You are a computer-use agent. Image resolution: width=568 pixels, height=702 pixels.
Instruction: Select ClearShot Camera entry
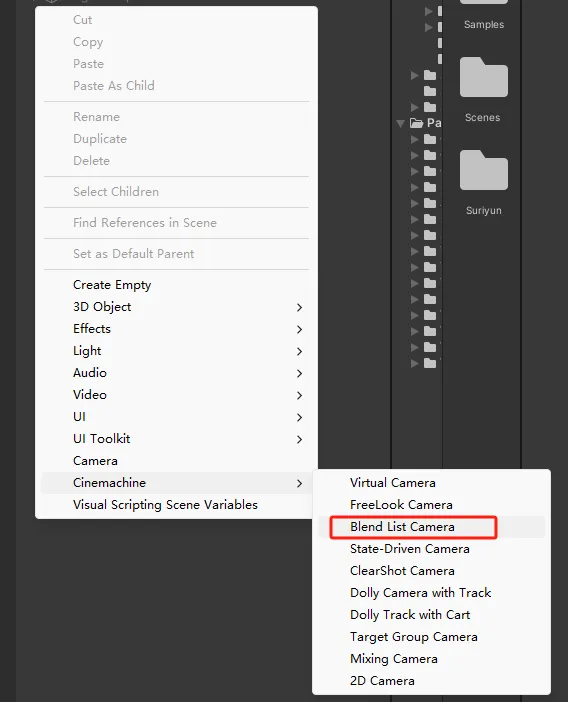[431, 571]
